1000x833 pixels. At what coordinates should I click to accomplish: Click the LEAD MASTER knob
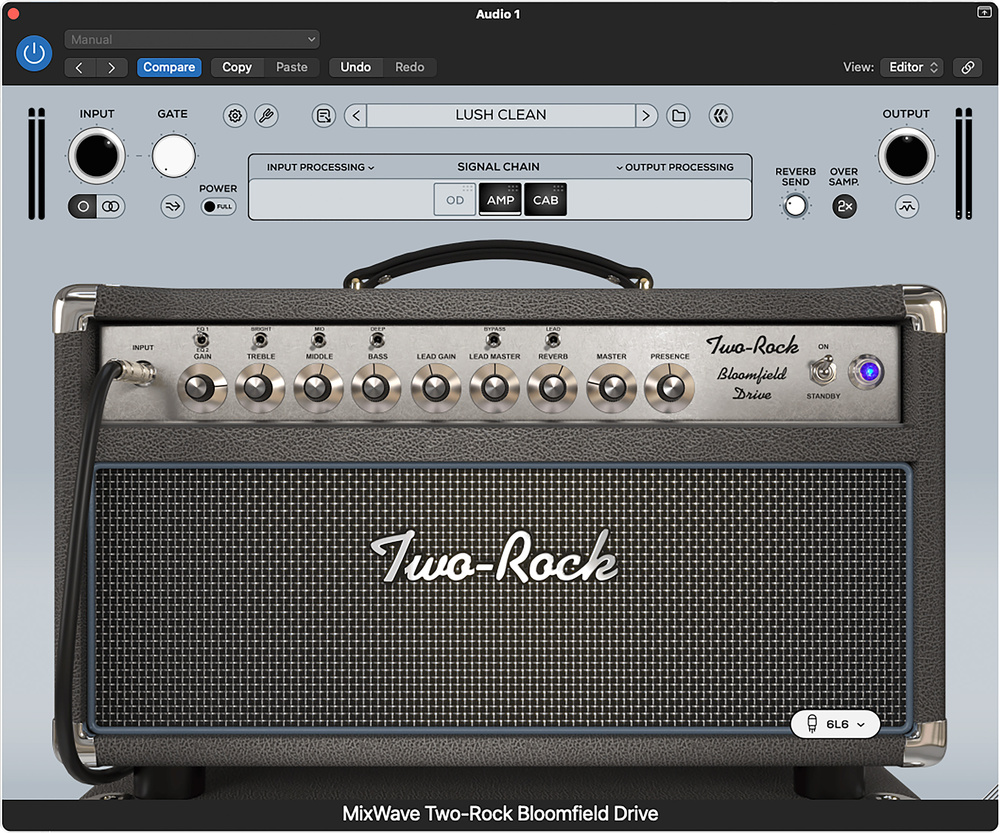point(494,388)
